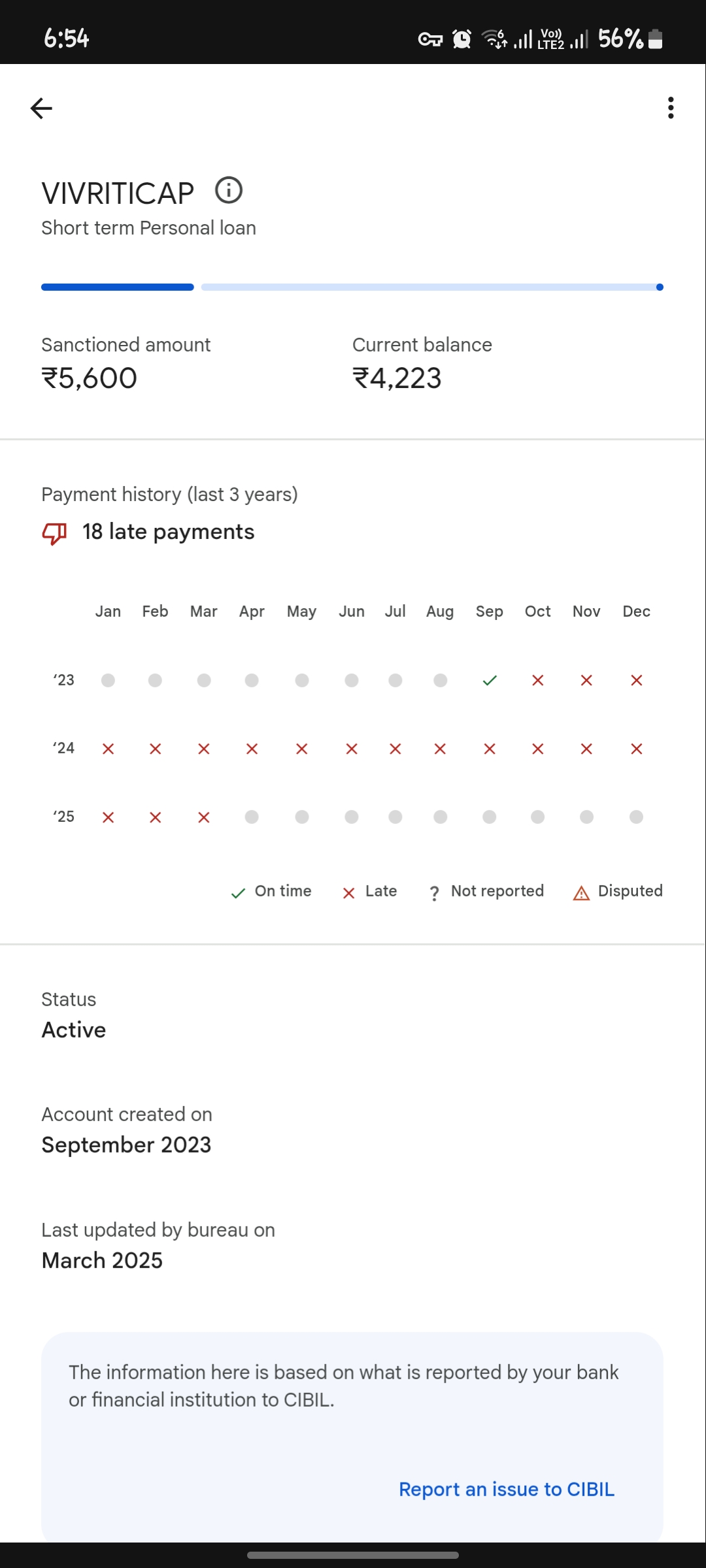Tap the blue dot ending the progress bar
The image size is (706, 1568).
(660, 287)
